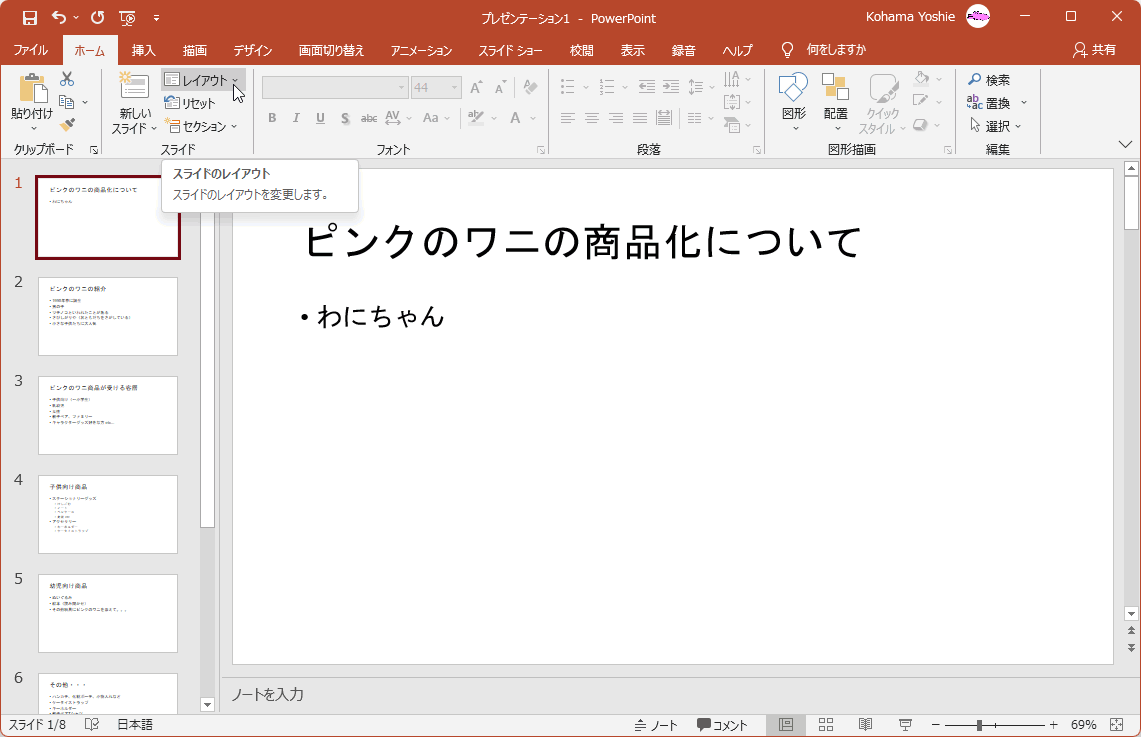Open the アニメーション (Animations) tab

pos(420,49)
